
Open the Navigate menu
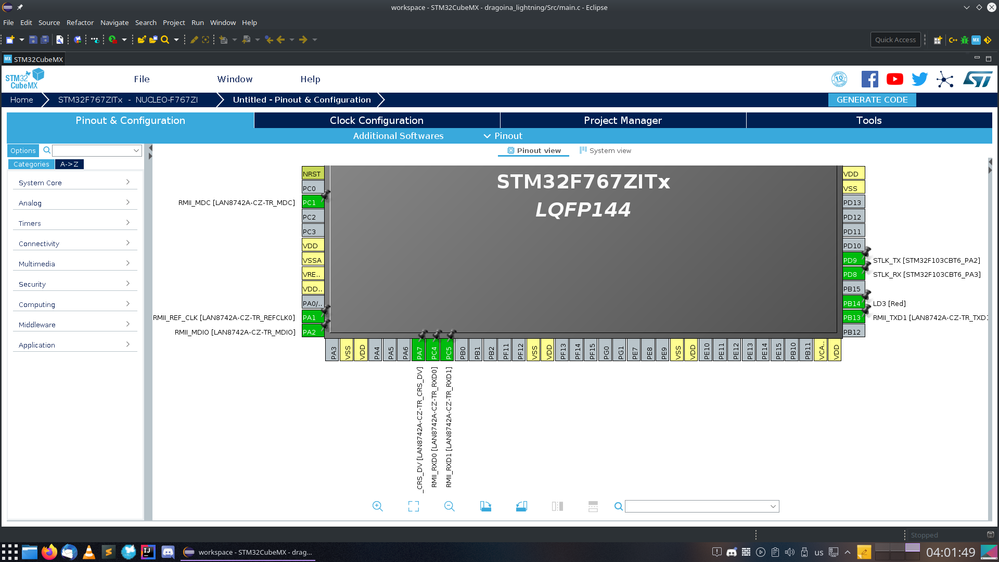pyautogui.click(x=114, y=22)
